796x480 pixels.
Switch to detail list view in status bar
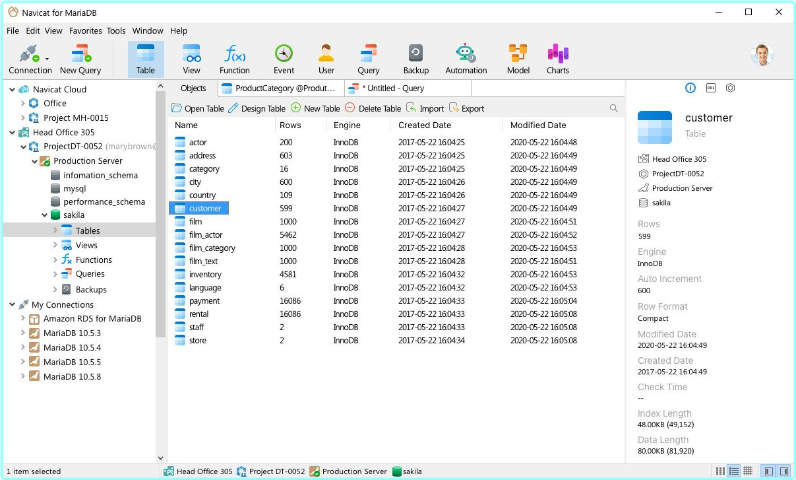(734, 471)
